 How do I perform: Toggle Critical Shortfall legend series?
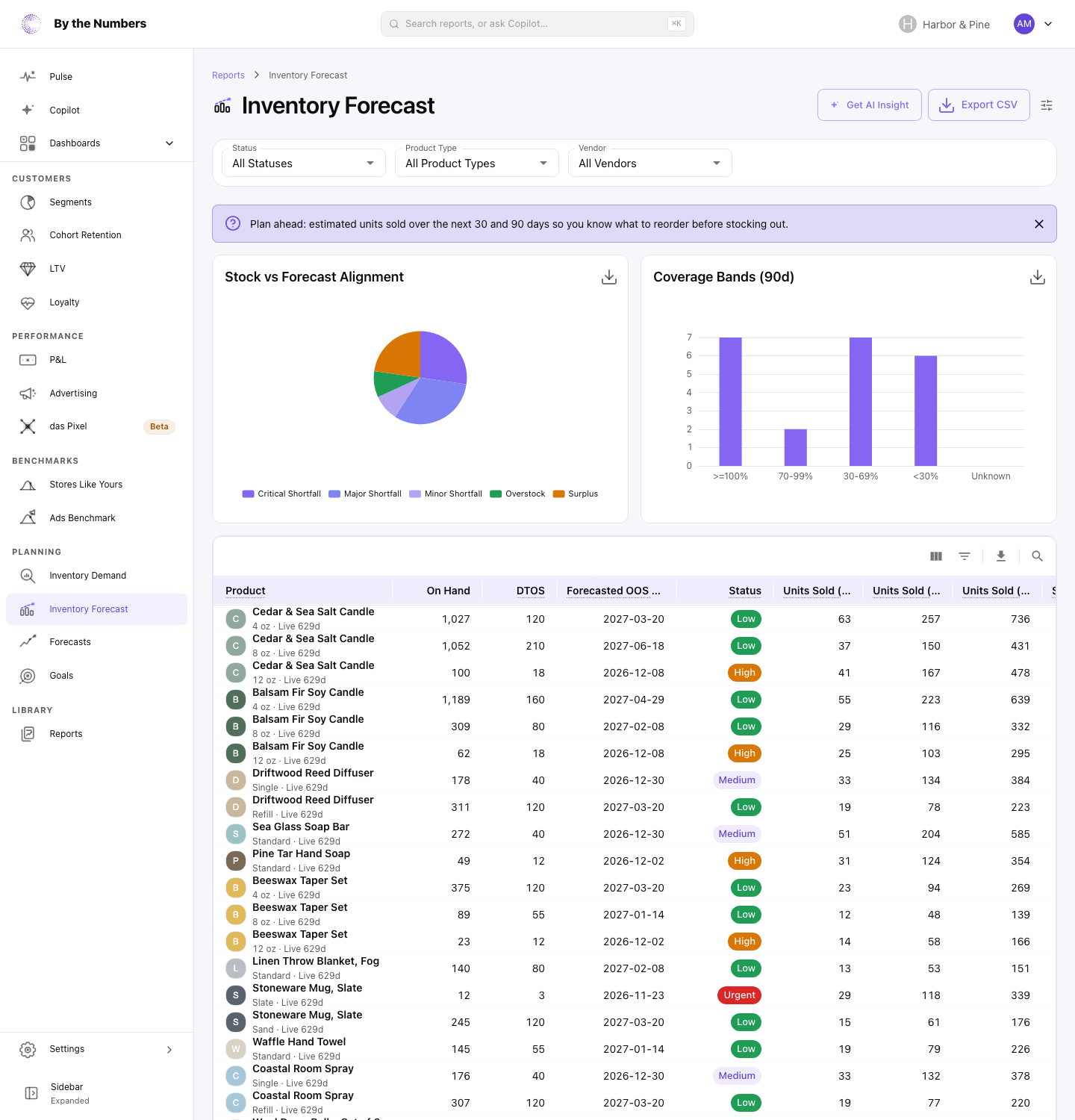(x=281, y=494)
